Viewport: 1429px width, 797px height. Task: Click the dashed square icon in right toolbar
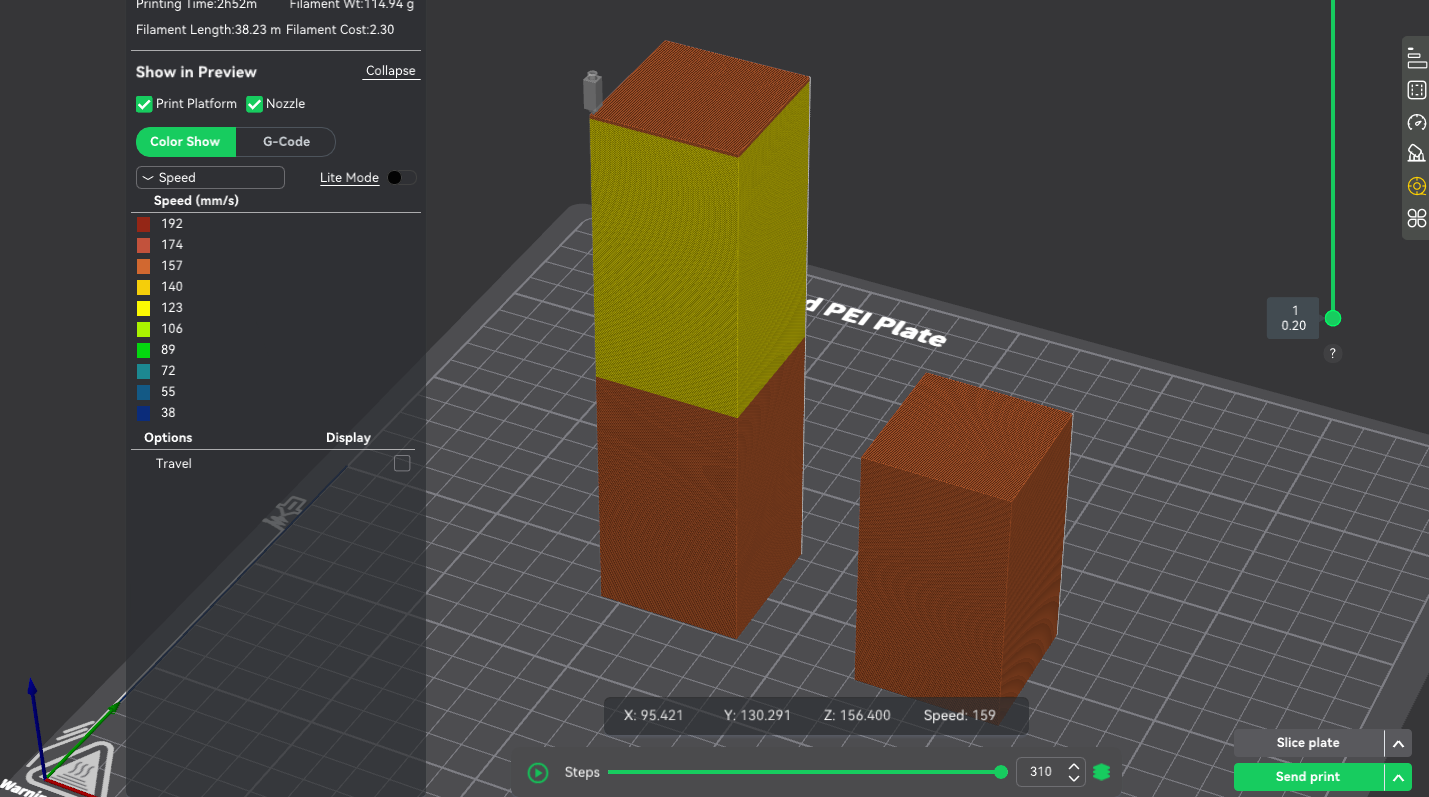pyautogui.click(x=1416, y=90)
